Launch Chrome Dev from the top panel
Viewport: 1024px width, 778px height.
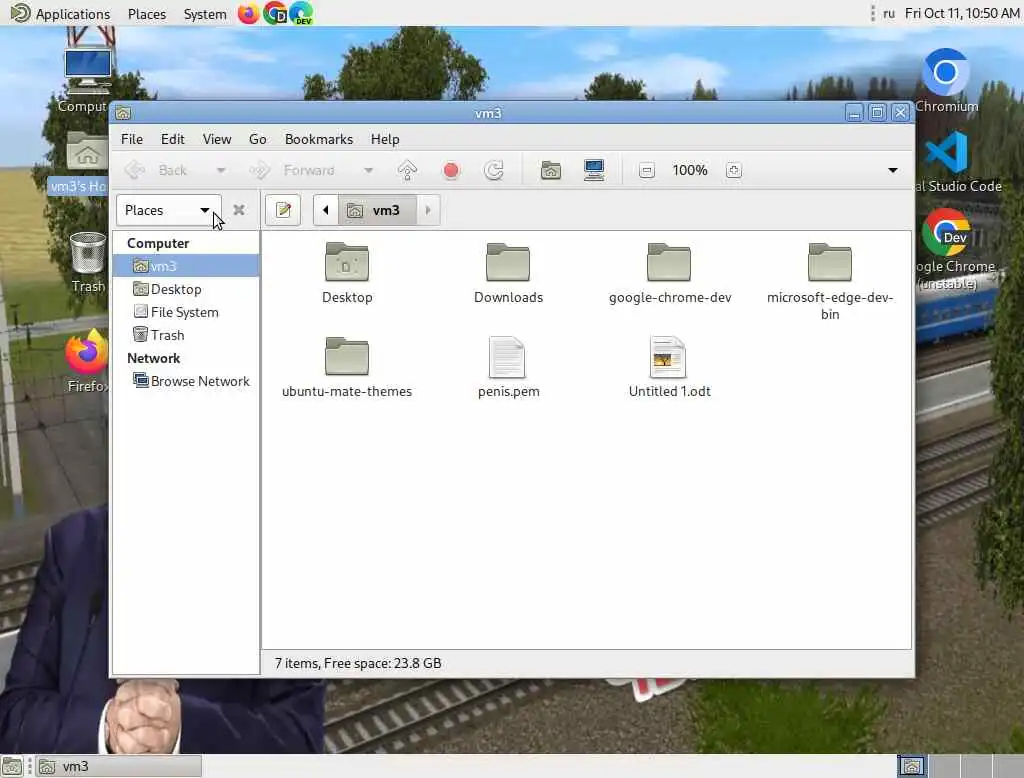point(275,13)
